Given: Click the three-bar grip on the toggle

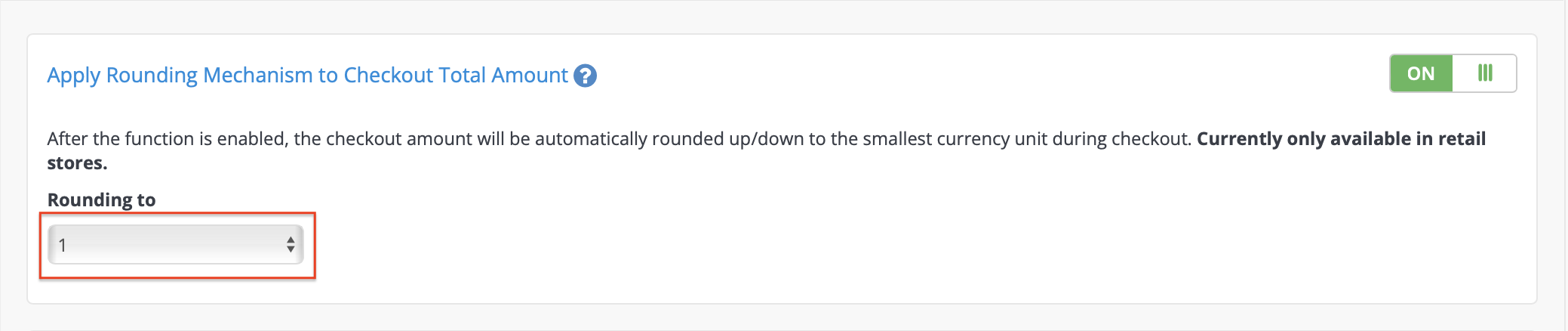Looking at the screenshot, I should (1485, 73).
